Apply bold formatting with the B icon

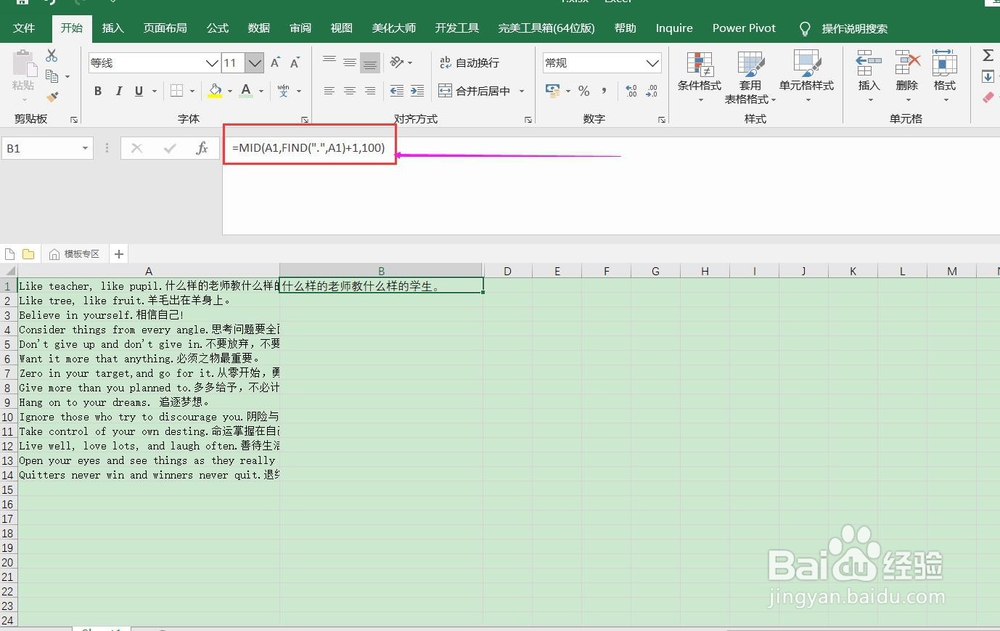[x=97, y=90]
